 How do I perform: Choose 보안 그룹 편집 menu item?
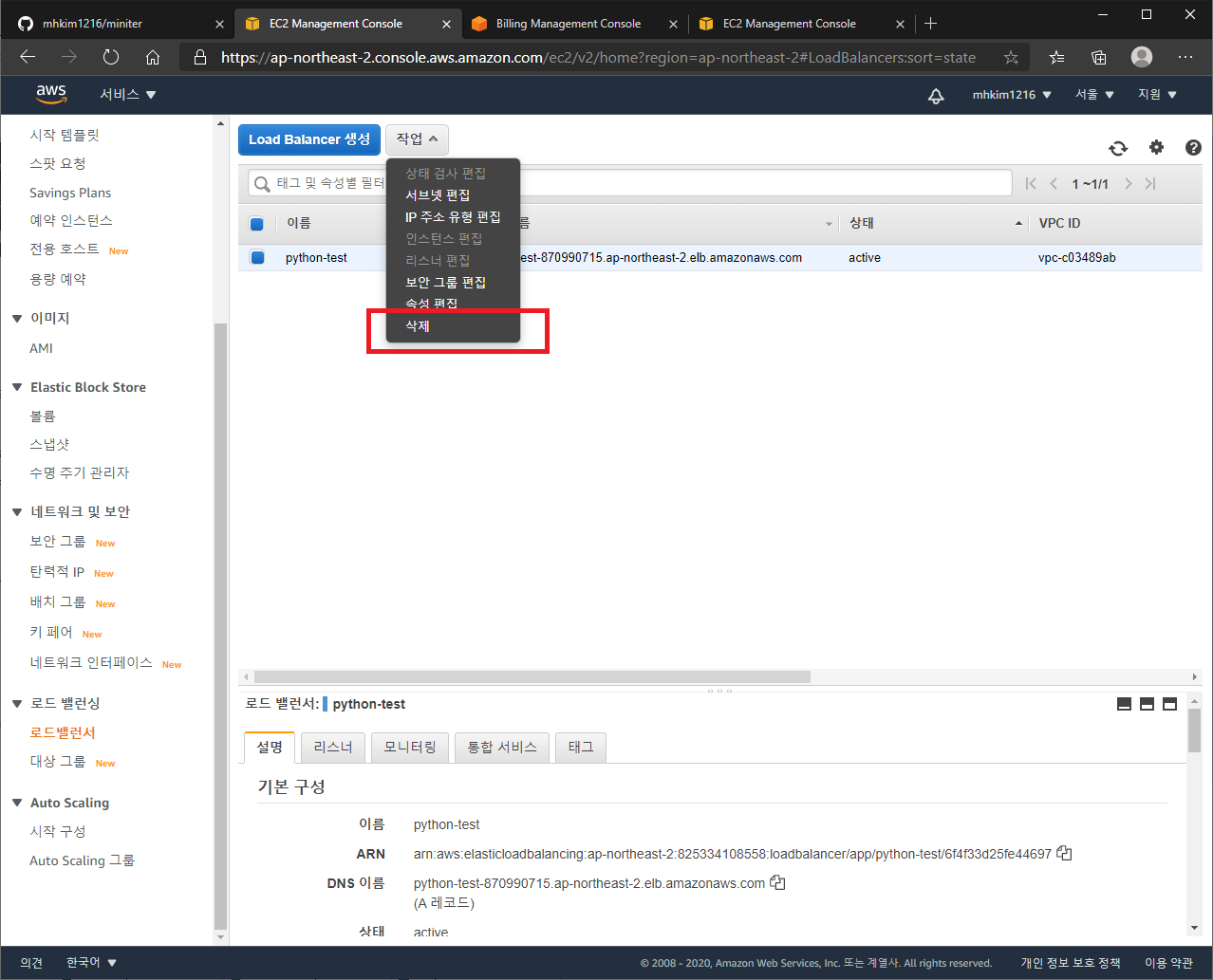[446, 282]
